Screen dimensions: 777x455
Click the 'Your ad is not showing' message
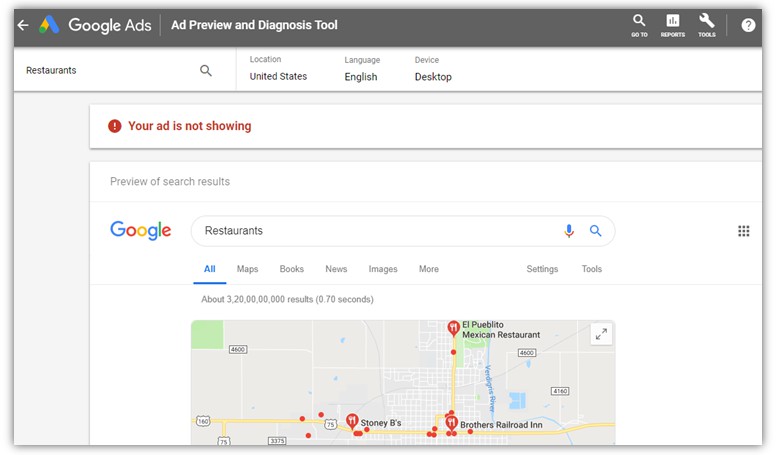[190, 126]
